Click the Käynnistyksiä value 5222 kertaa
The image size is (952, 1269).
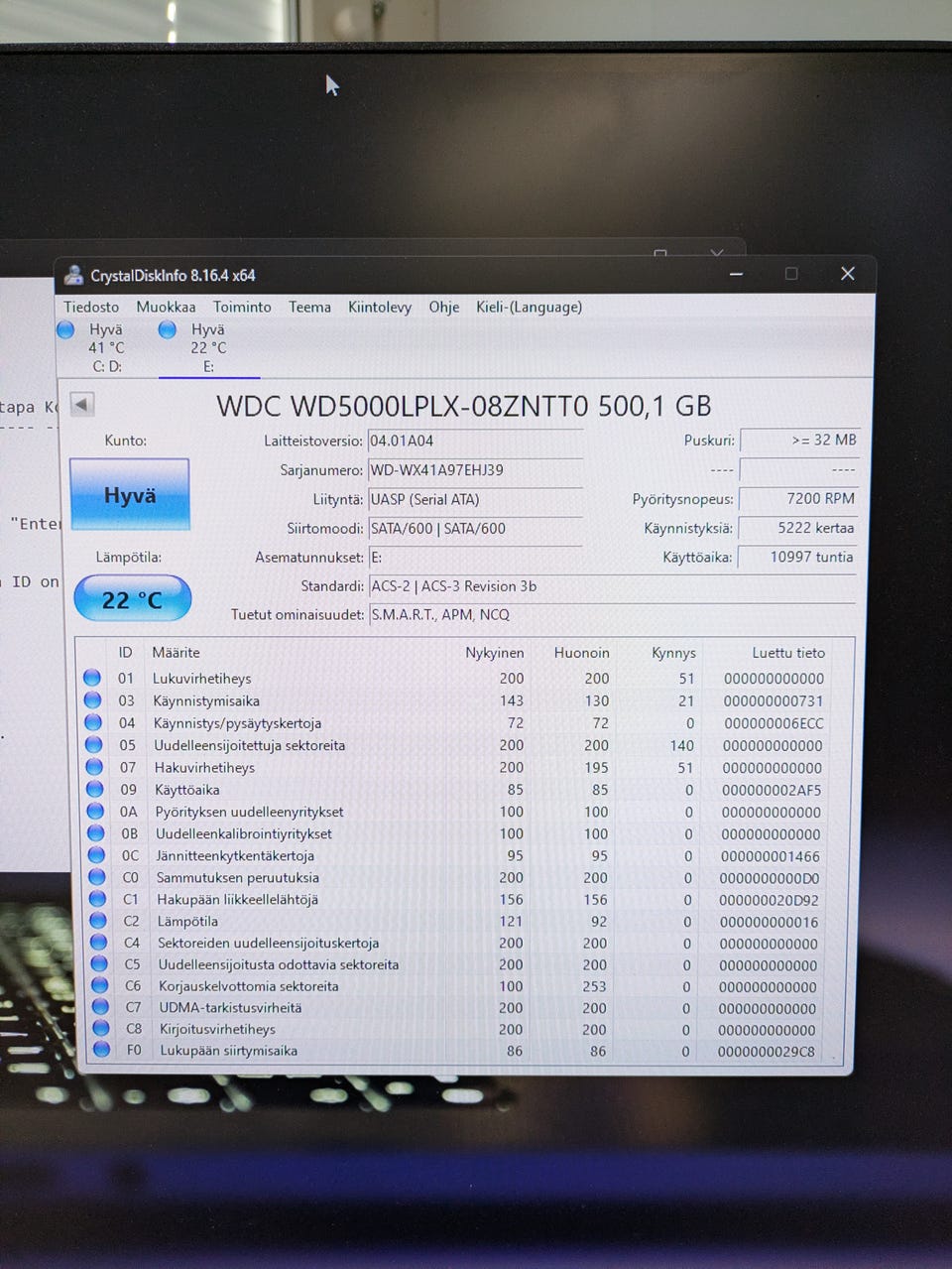(x=798, y=528)
